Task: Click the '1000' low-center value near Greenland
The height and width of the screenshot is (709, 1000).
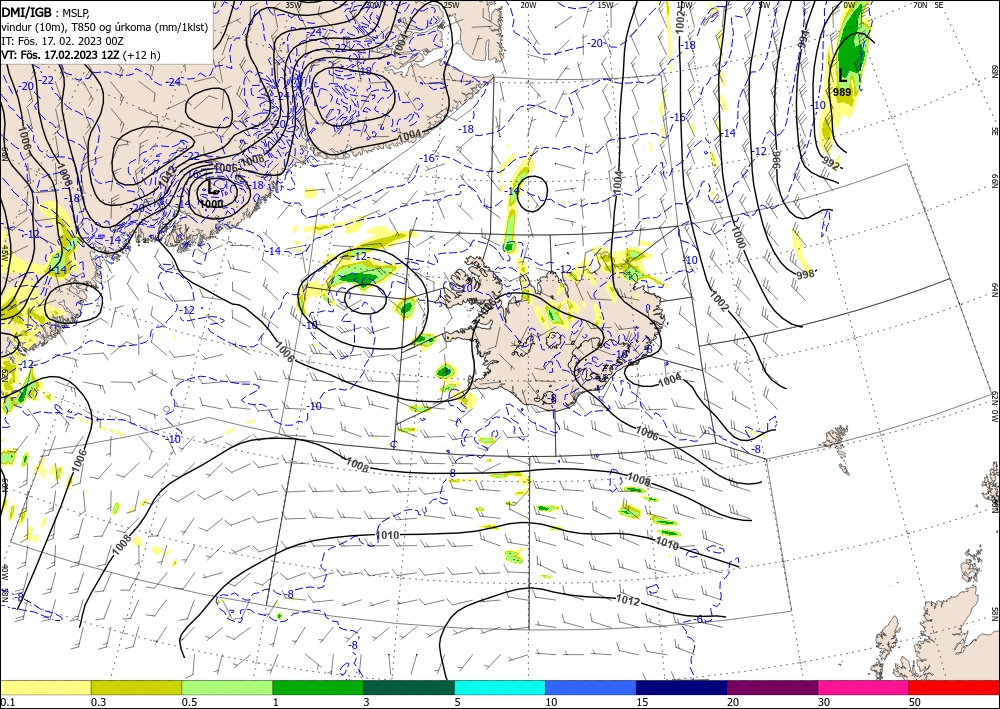Action: click(x=211, y=203)
